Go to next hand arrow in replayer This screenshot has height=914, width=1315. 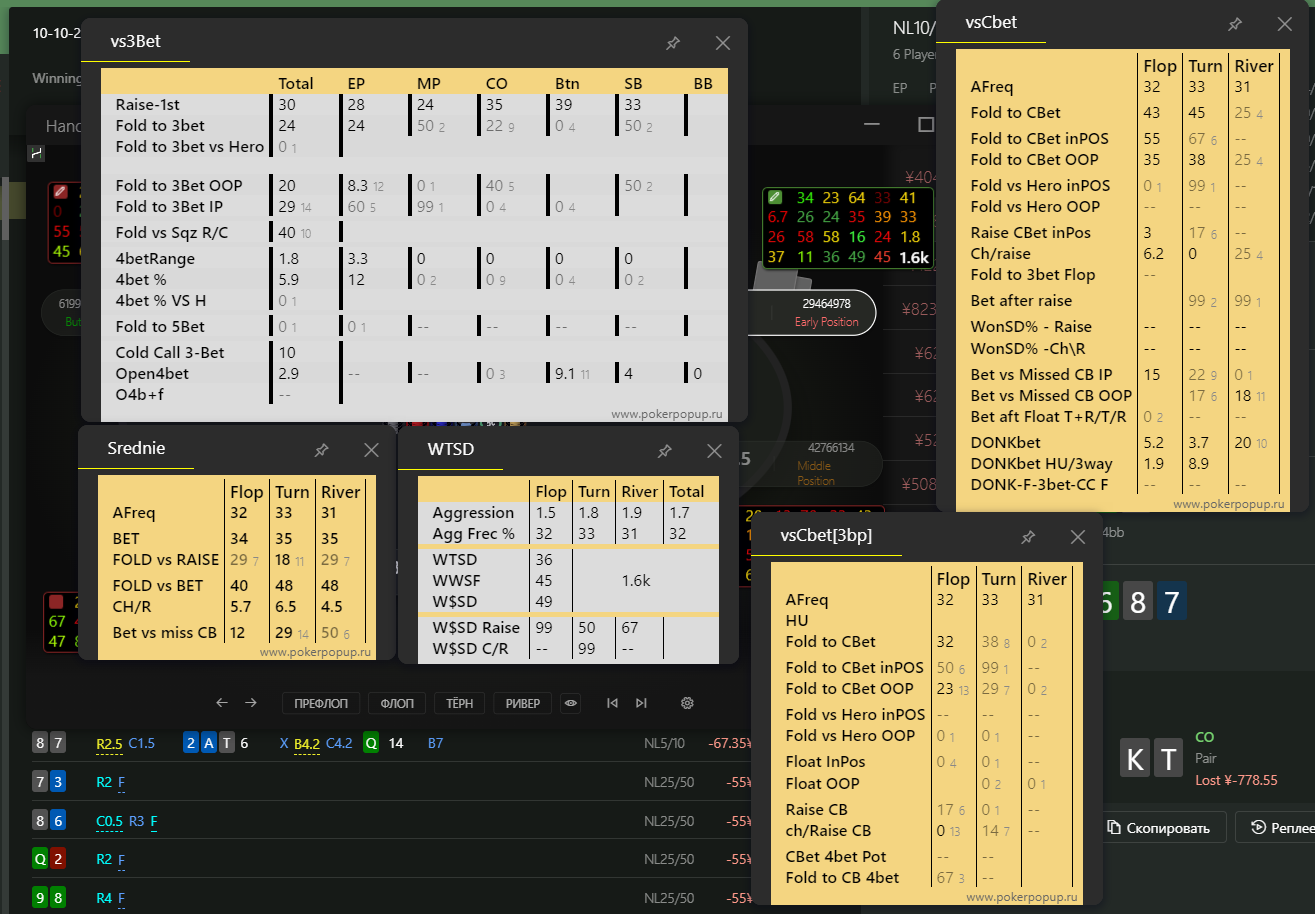pos(251,703)
